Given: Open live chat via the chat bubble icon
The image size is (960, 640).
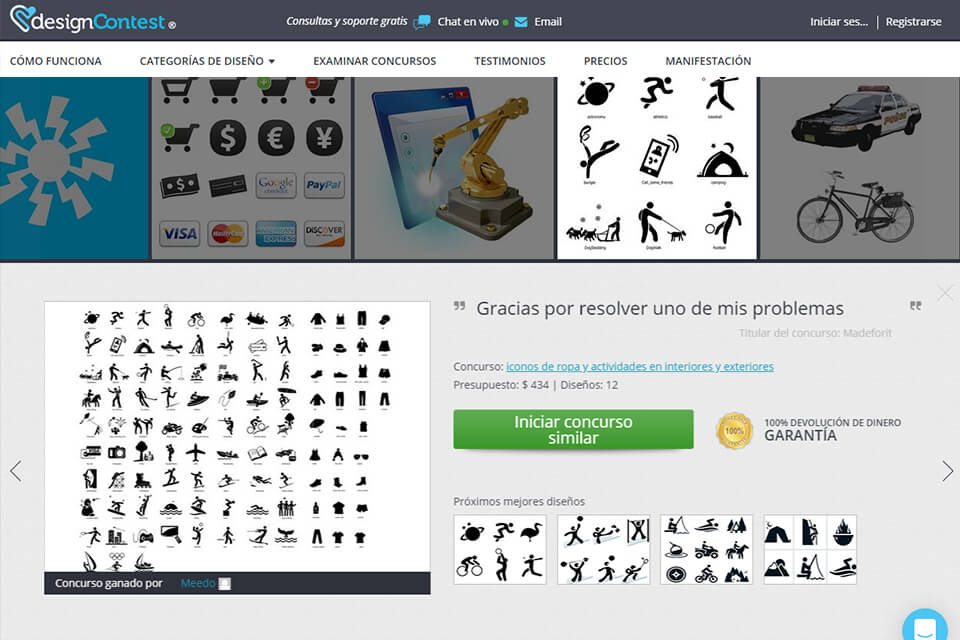Looking at the screenshot, I should coord(422,20).
